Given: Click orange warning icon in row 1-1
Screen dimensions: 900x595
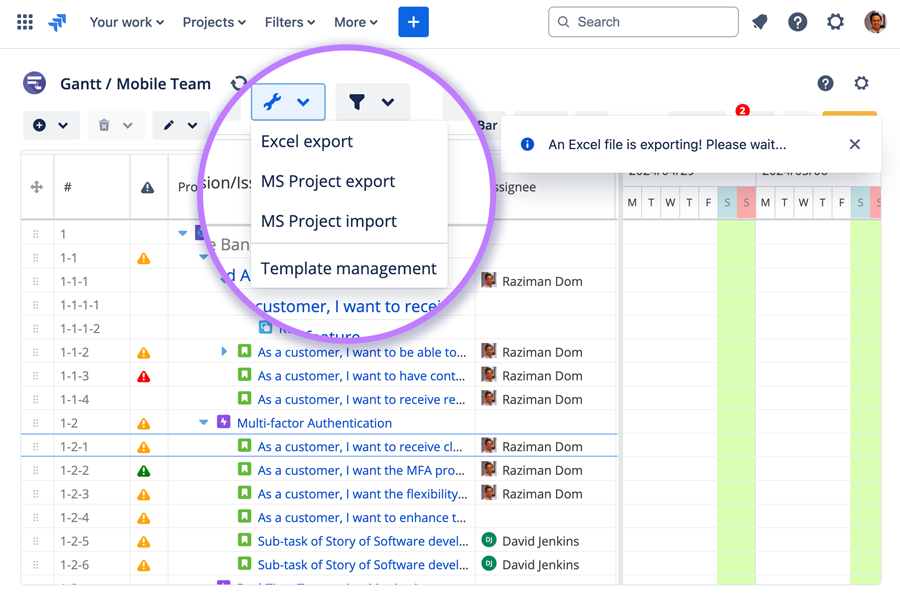Looking at the screenshot, I should pos(143,259).
